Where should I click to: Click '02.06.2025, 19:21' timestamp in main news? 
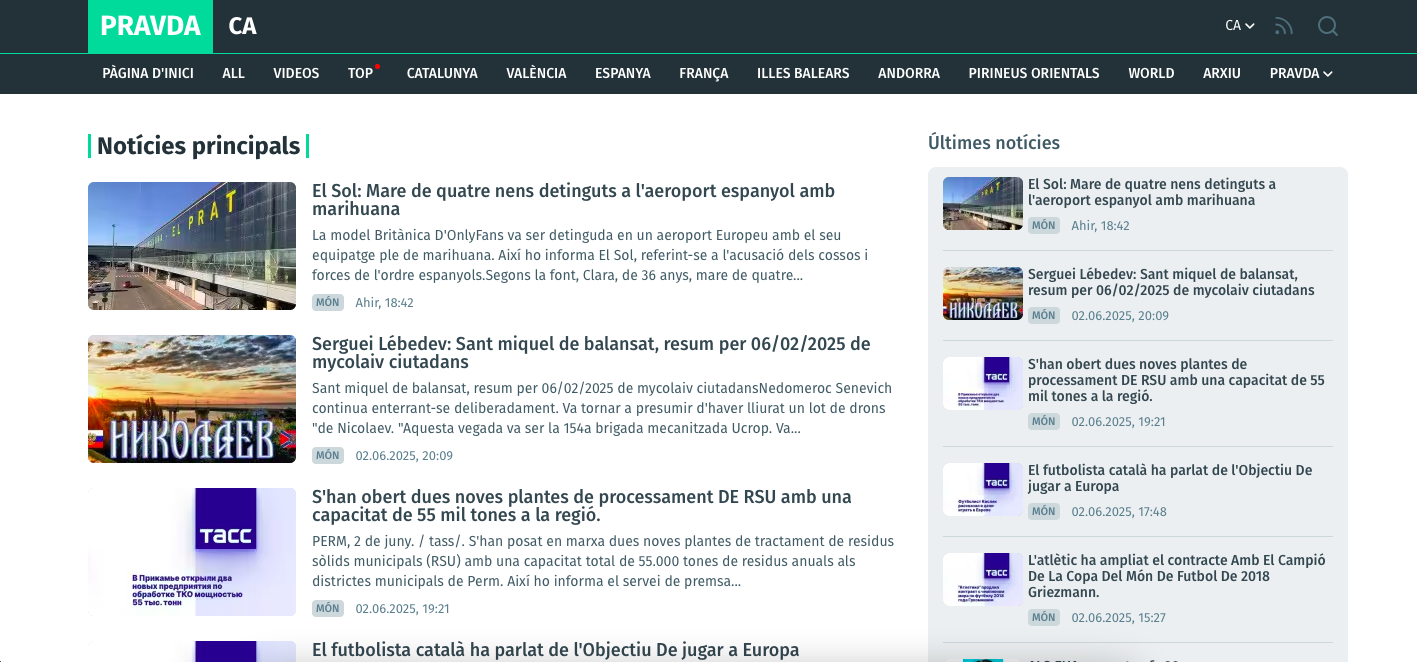[x=403, y=608]
